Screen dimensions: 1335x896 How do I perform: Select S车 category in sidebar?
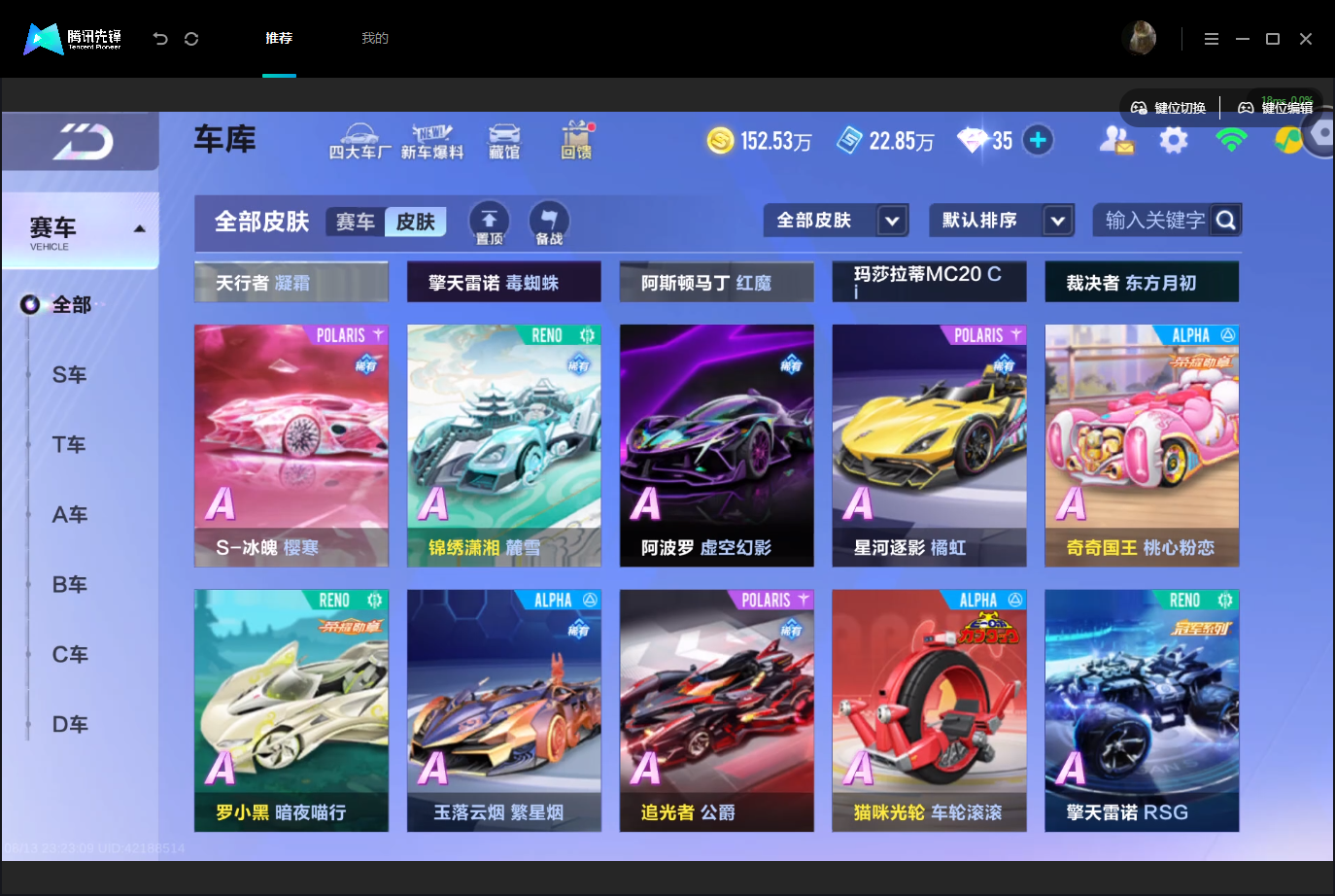pyautogui.click(x=69, y=375)
